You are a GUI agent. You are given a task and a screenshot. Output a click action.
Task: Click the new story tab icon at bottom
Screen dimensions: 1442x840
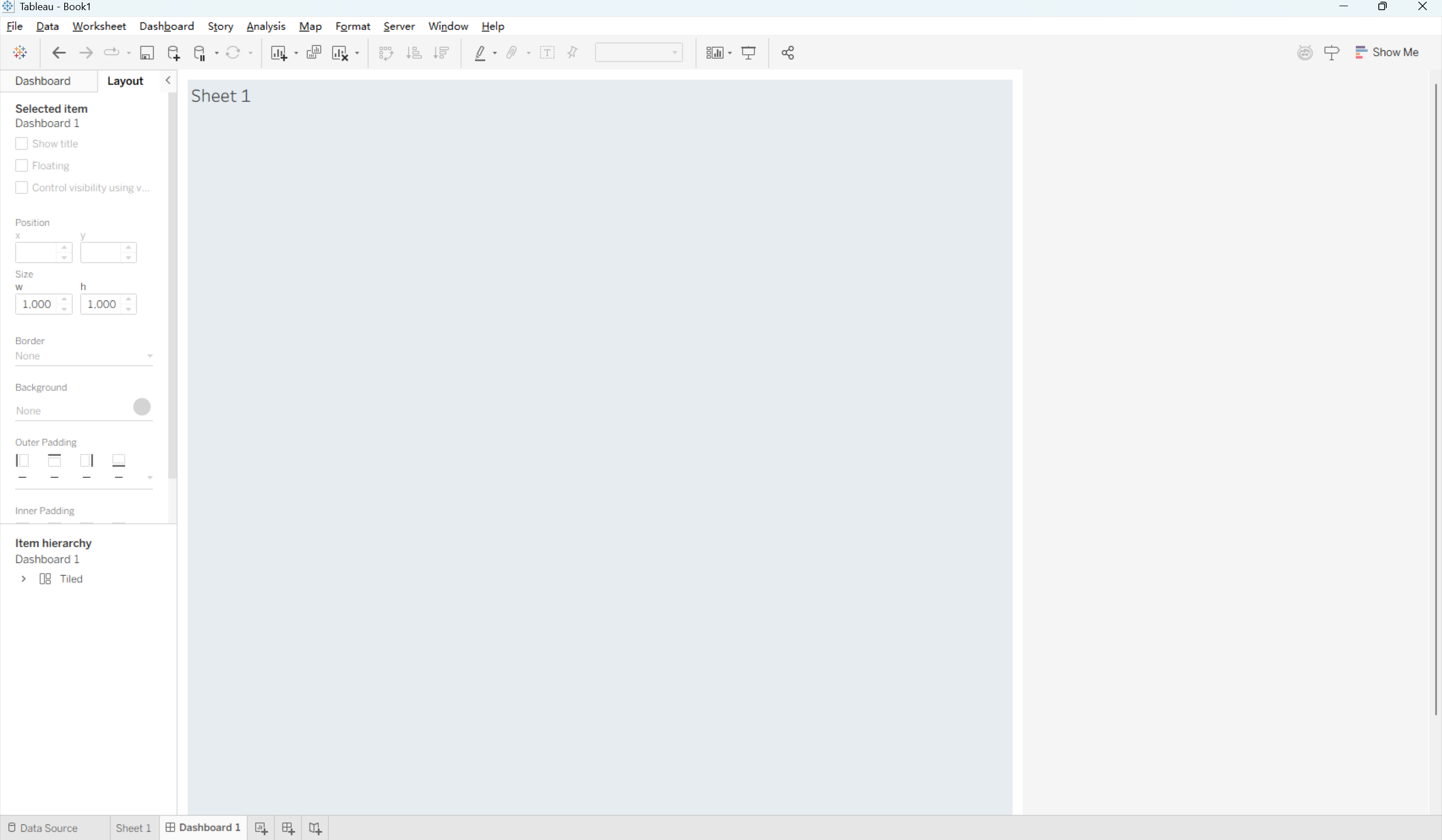pos(315,828)
